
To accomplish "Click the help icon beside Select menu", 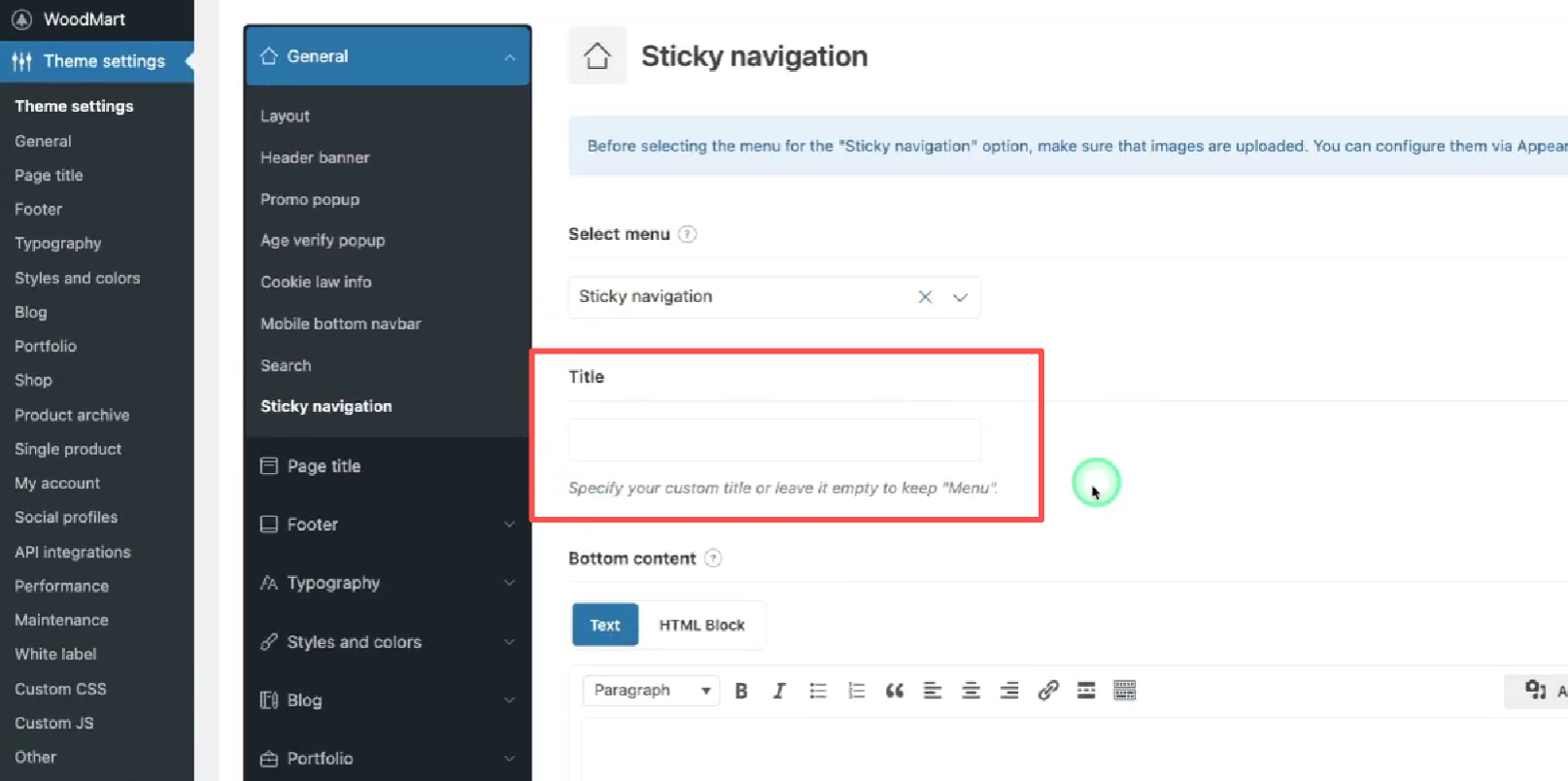I will click(x=688, y=234).
